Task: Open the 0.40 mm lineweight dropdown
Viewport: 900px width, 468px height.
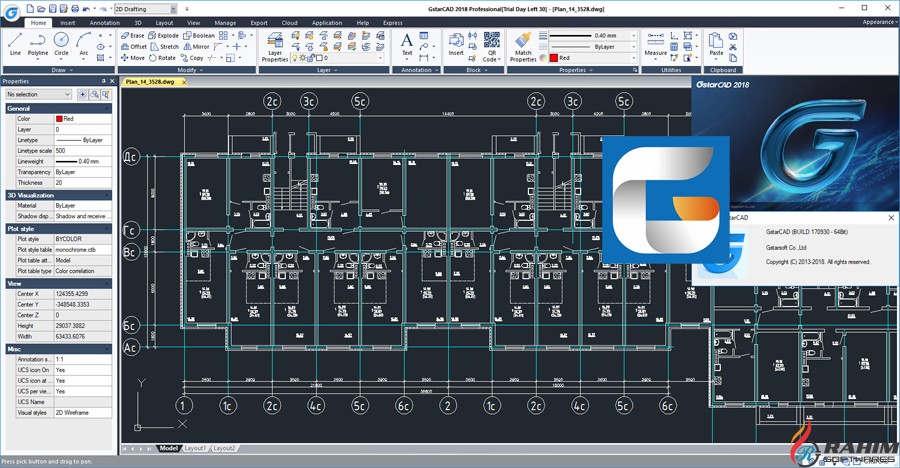Action: click(x=633, y=35)
